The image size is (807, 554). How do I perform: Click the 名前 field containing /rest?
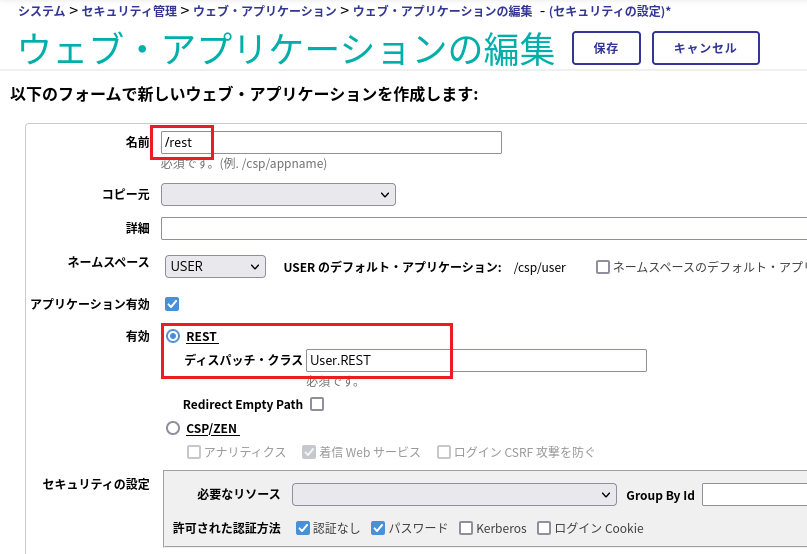click(330, 143)
